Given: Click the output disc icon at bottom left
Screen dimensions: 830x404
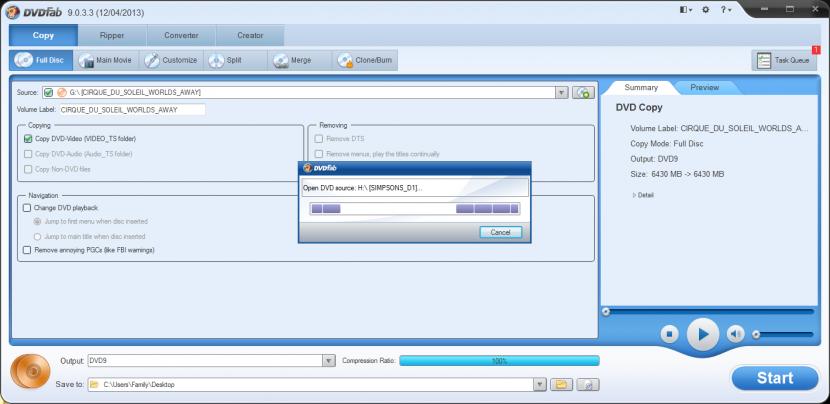Looking at the screenshot, I should [x=31, y=371].
